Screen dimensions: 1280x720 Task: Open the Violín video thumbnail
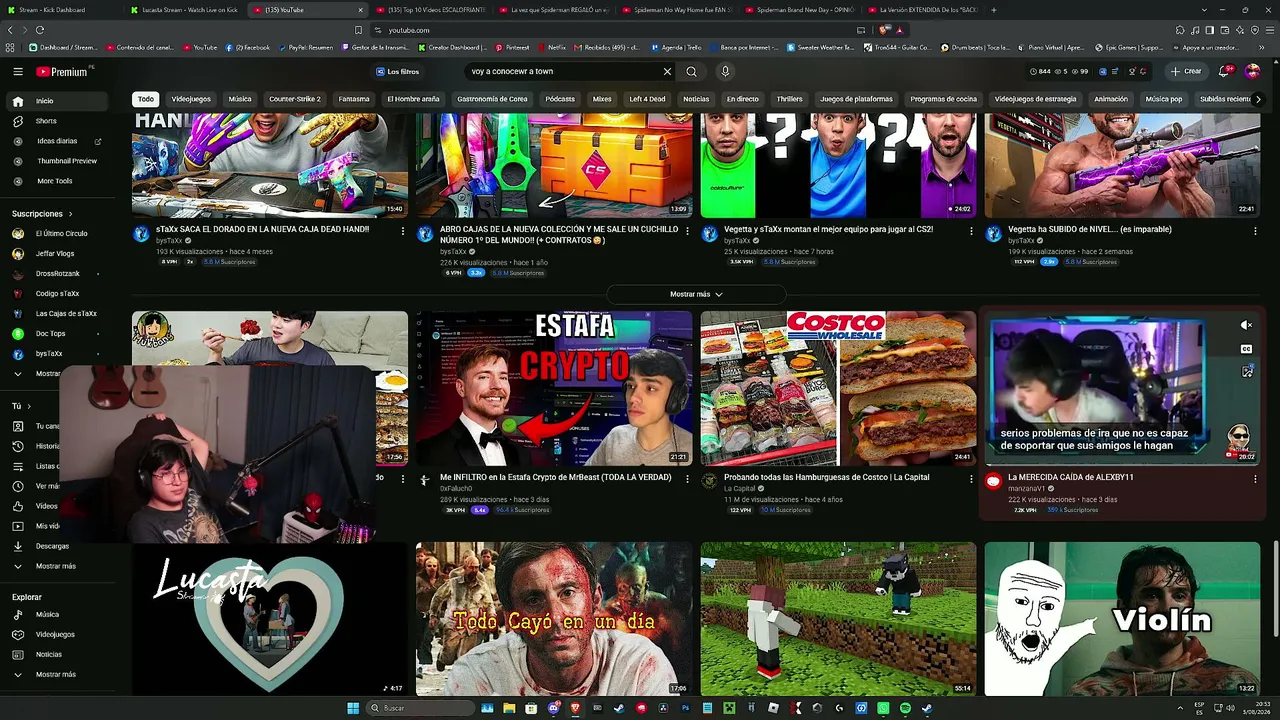[1122, 619]
